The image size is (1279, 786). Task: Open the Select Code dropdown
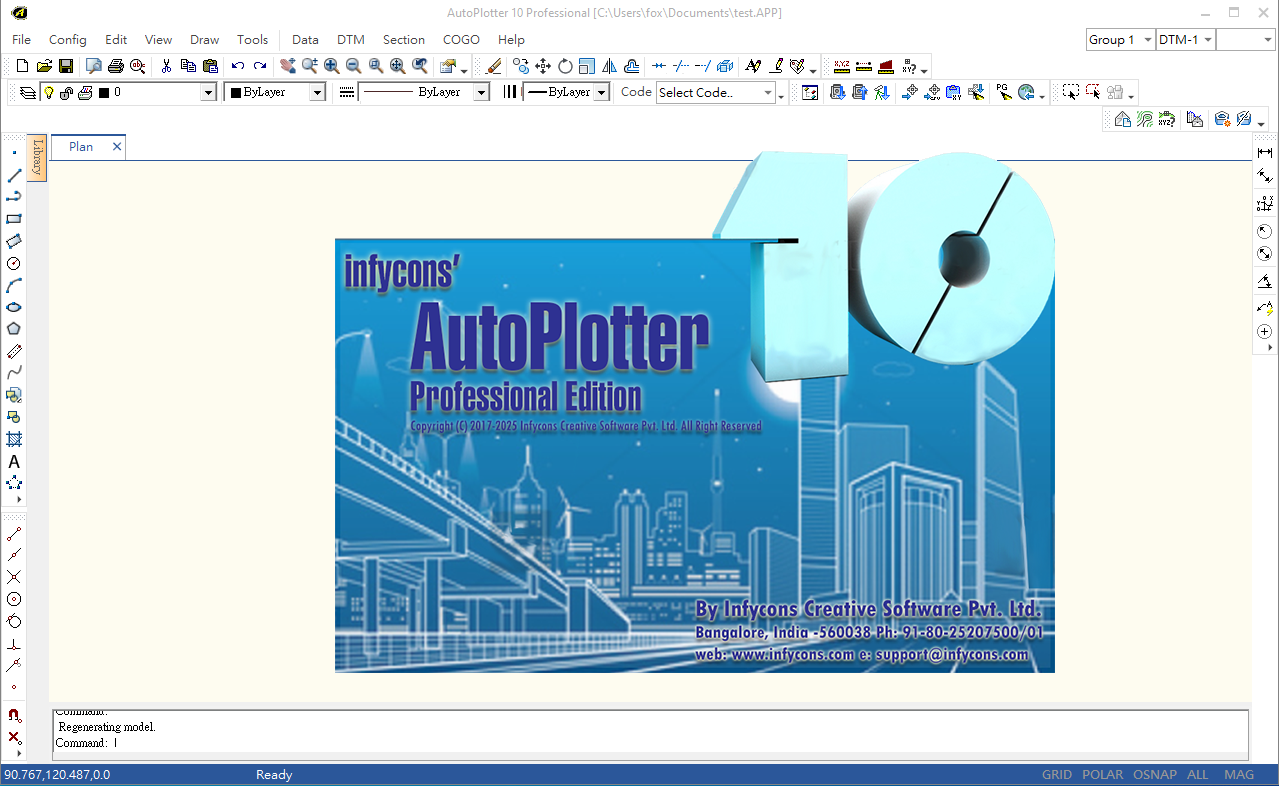pos(768,93)
